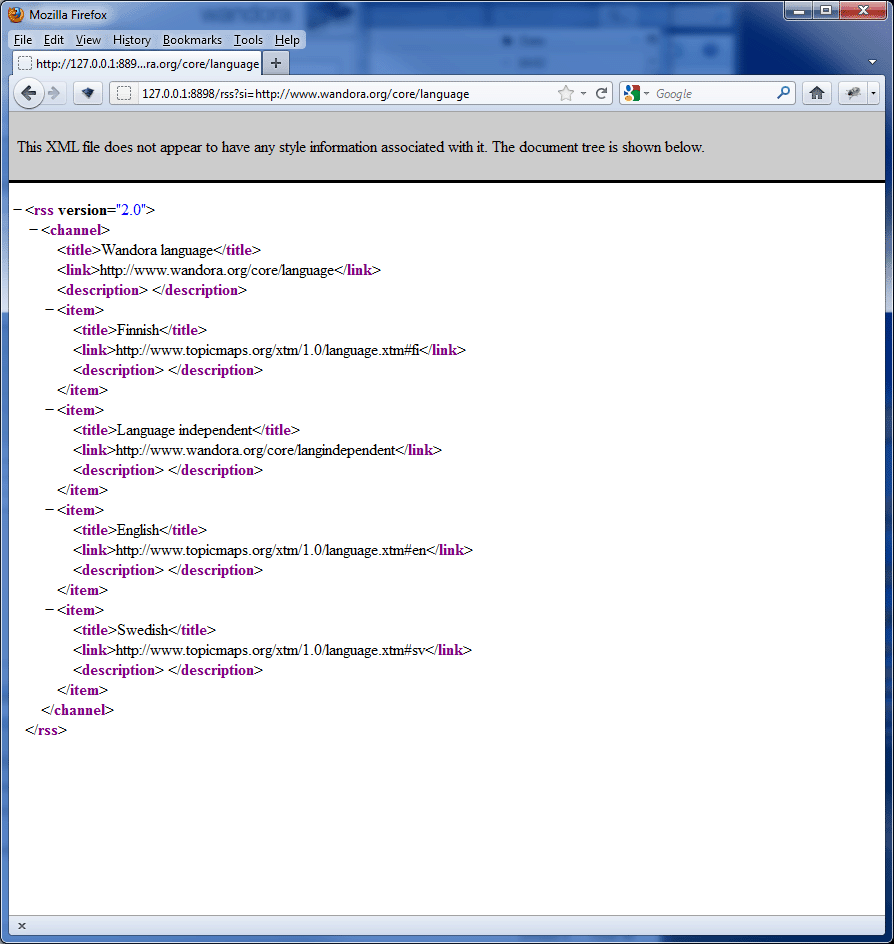Go back using the back arrow
The height and width of the screenshot is (944, 894).
[x=29, y=93]
